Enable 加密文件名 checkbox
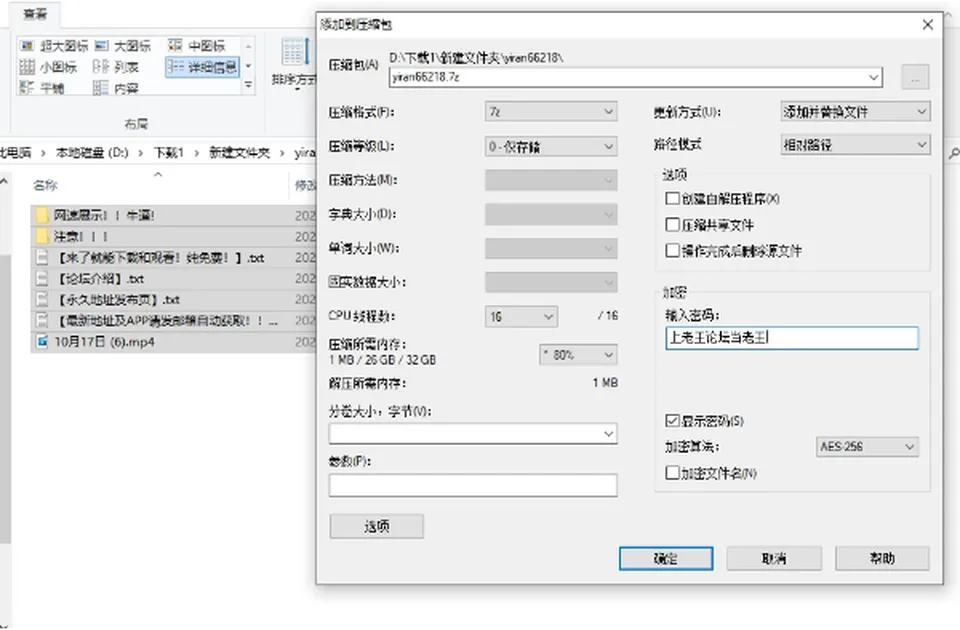Viewport: 960px width, 630px height. tap(672, 473)
